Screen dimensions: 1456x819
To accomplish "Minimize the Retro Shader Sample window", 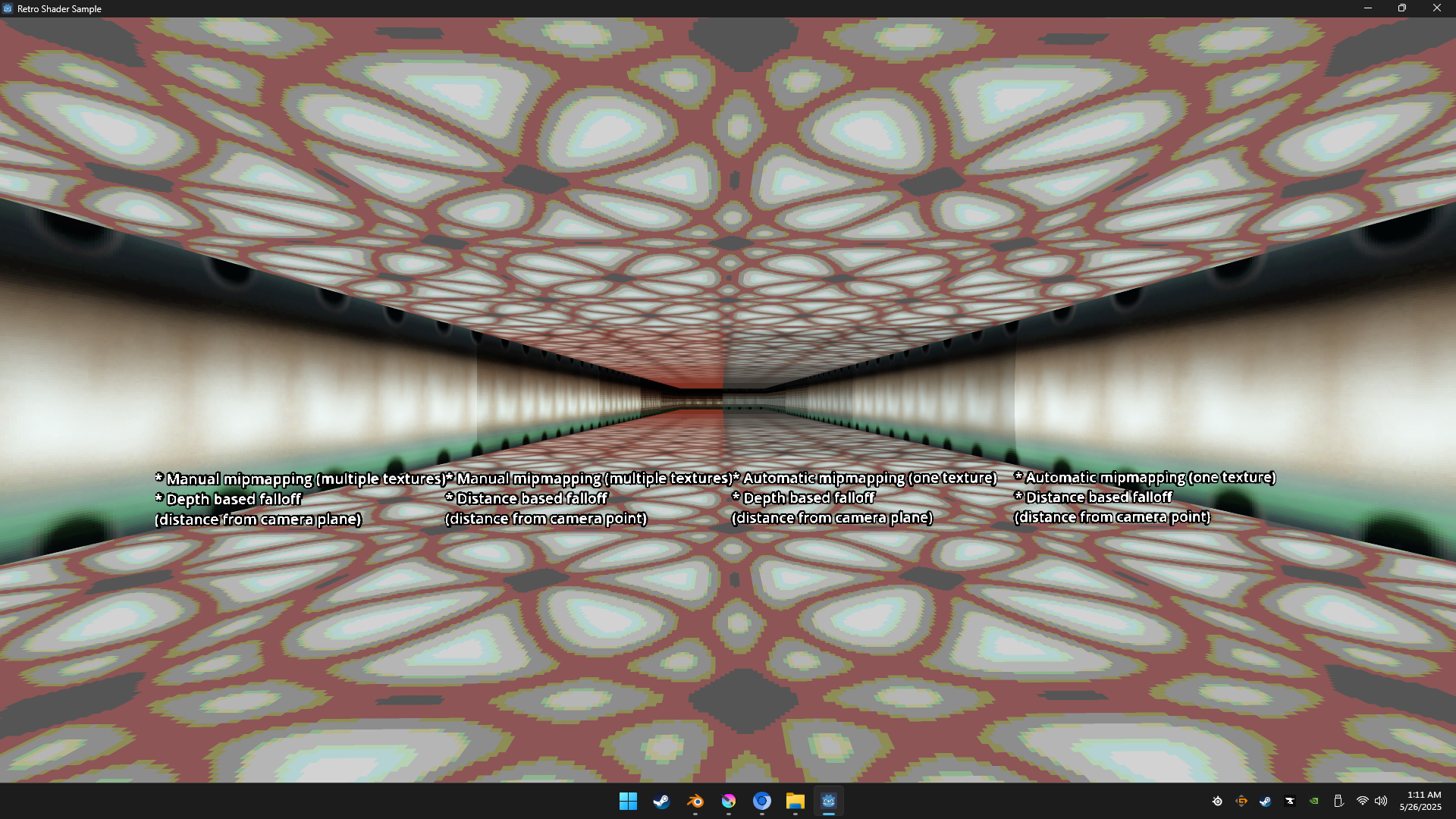I will tap(1368, 8).
